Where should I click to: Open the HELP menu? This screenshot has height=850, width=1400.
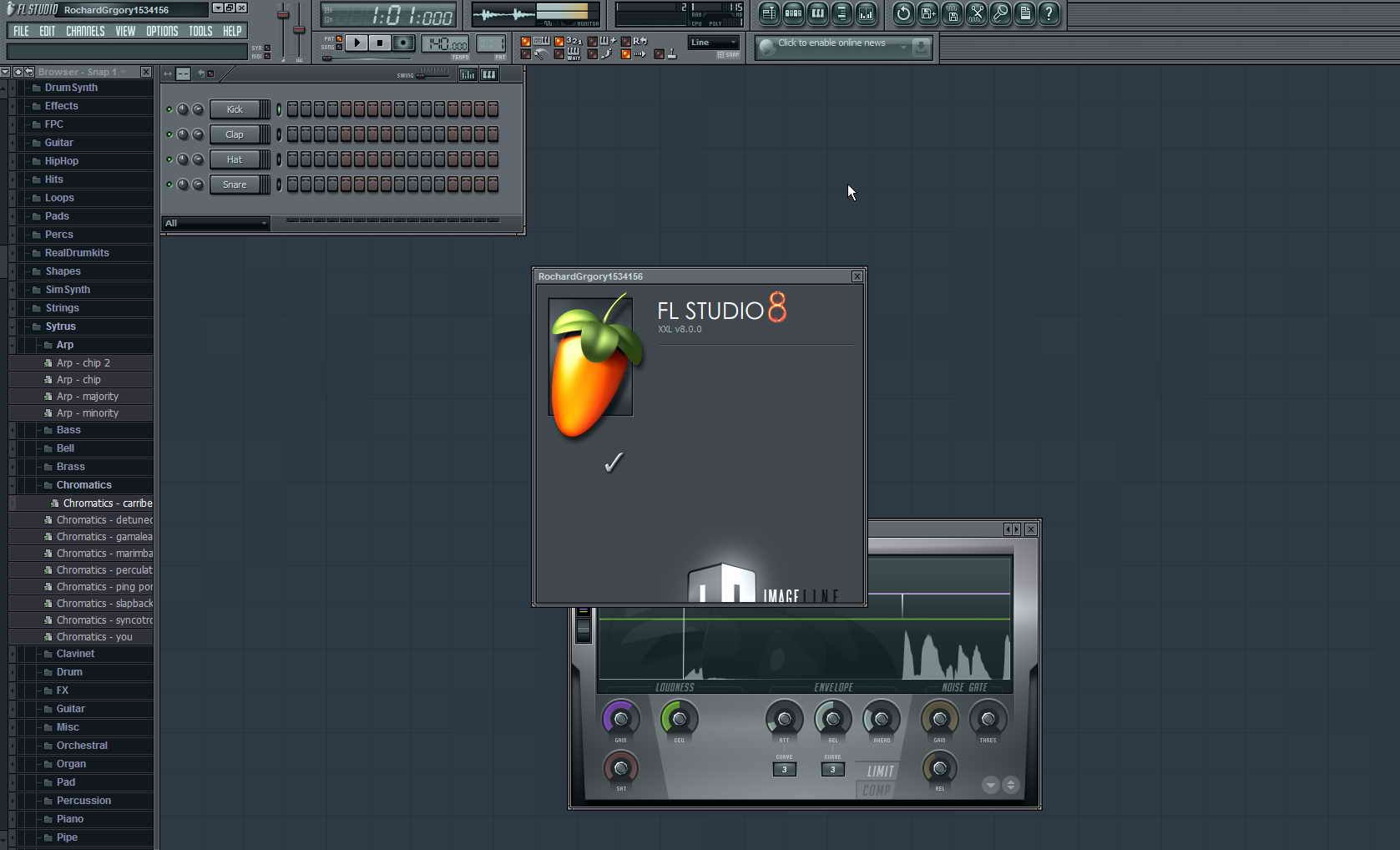pyautogui.click(x=232, y=31)
